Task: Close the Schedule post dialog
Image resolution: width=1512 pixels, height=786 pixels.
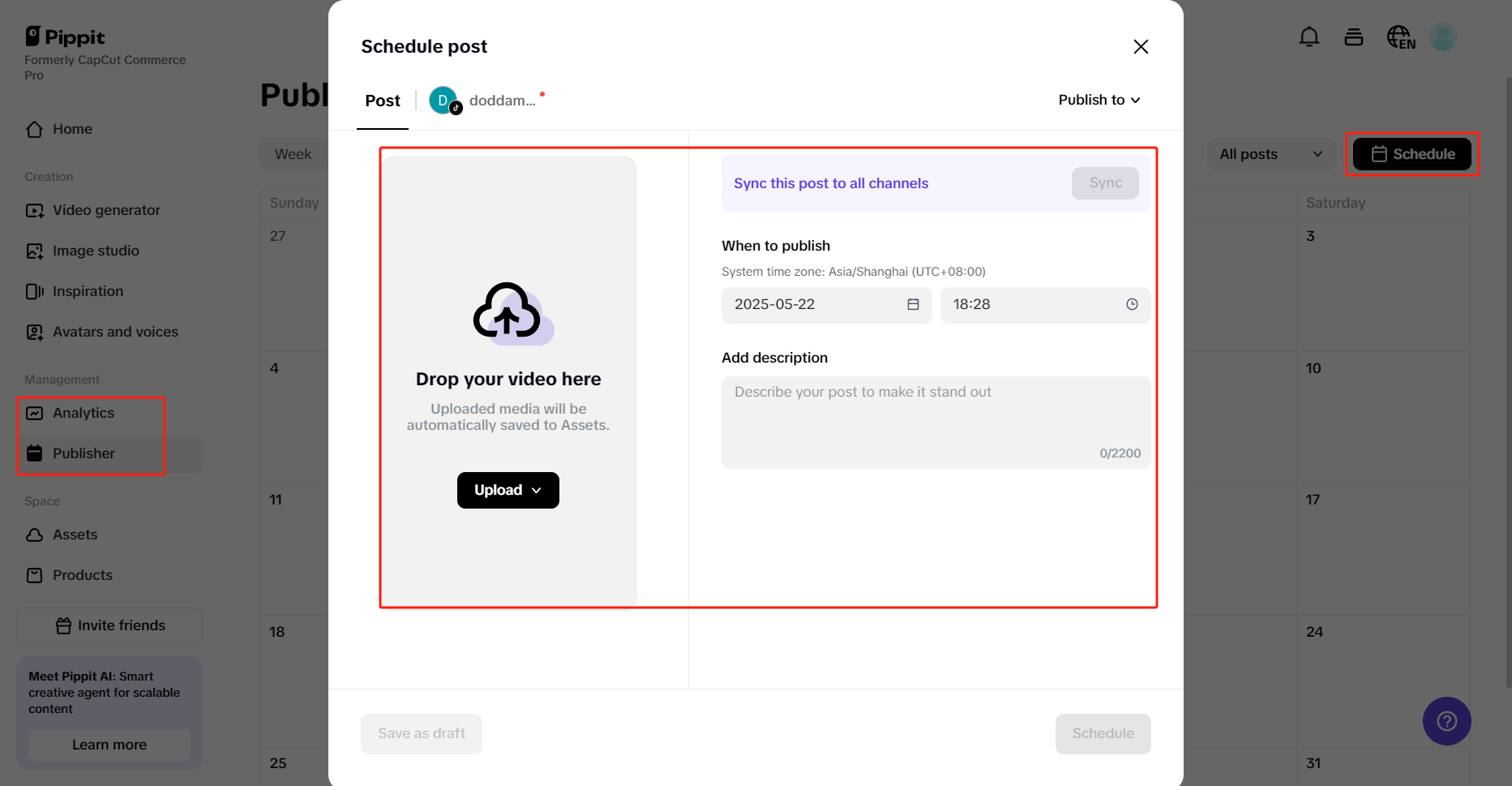Action: click(1141, 47)
